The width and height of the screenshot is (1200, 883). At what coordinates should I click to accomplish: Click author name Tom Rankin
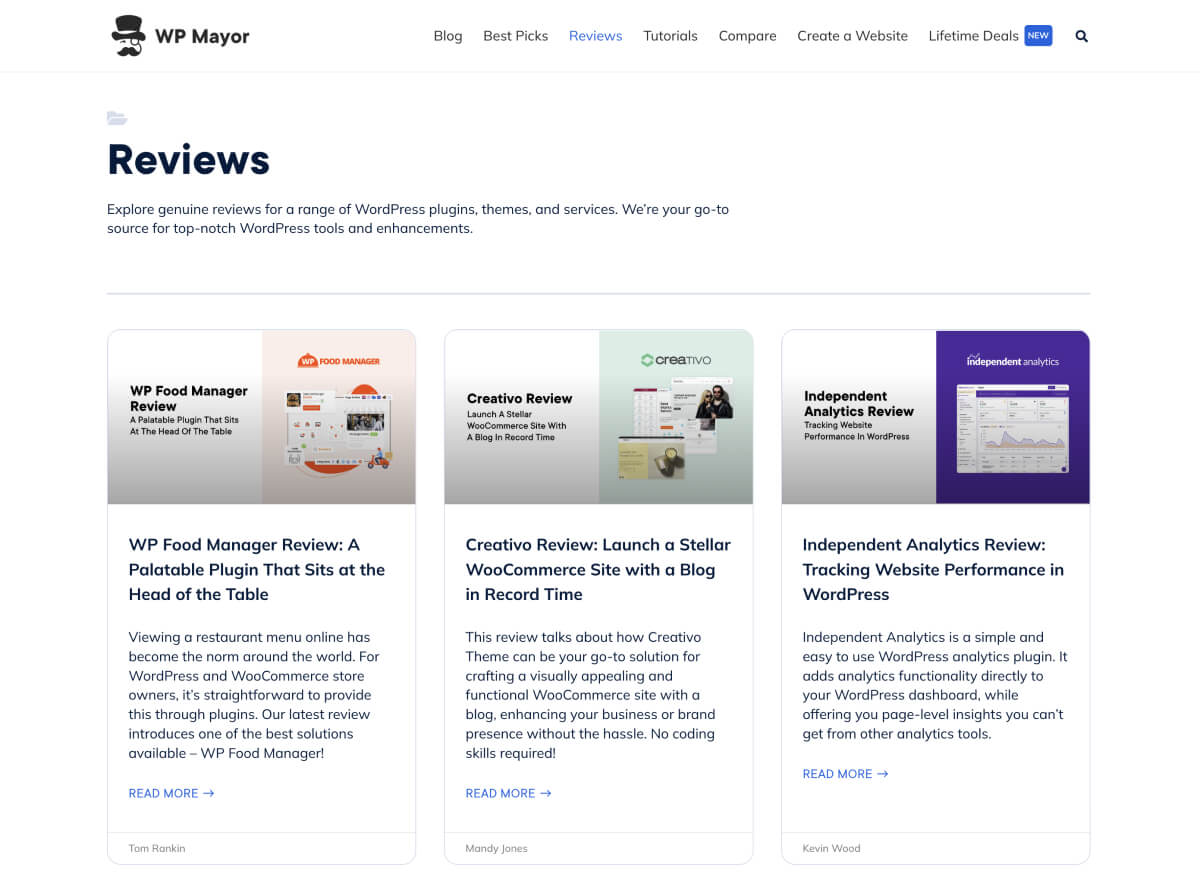[x=157, y=848]
